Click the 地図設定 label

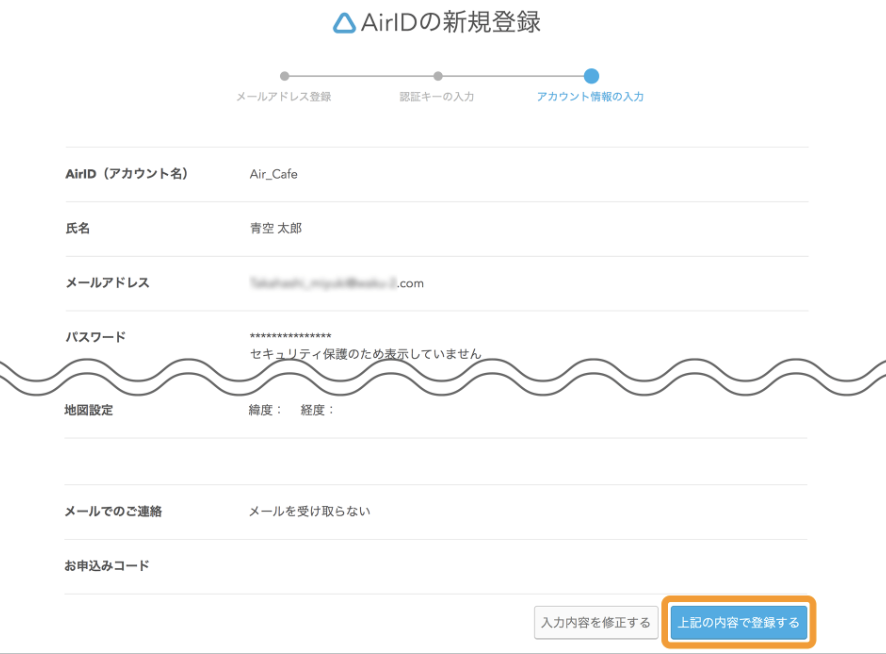click(89, 410)
